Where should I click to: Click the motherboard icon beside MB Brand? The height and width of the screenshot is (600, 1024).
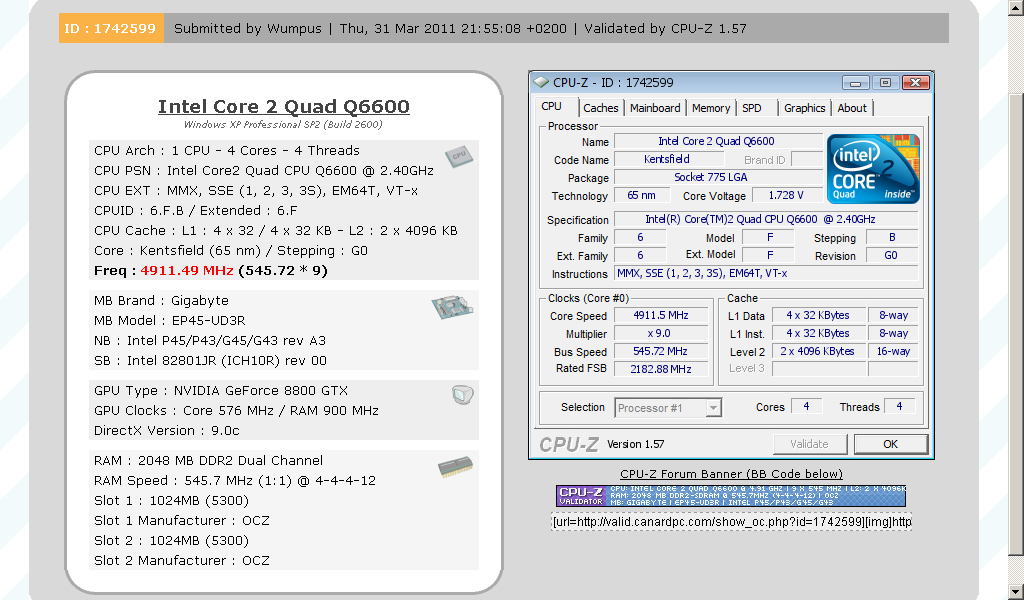[x=452, y=306]
